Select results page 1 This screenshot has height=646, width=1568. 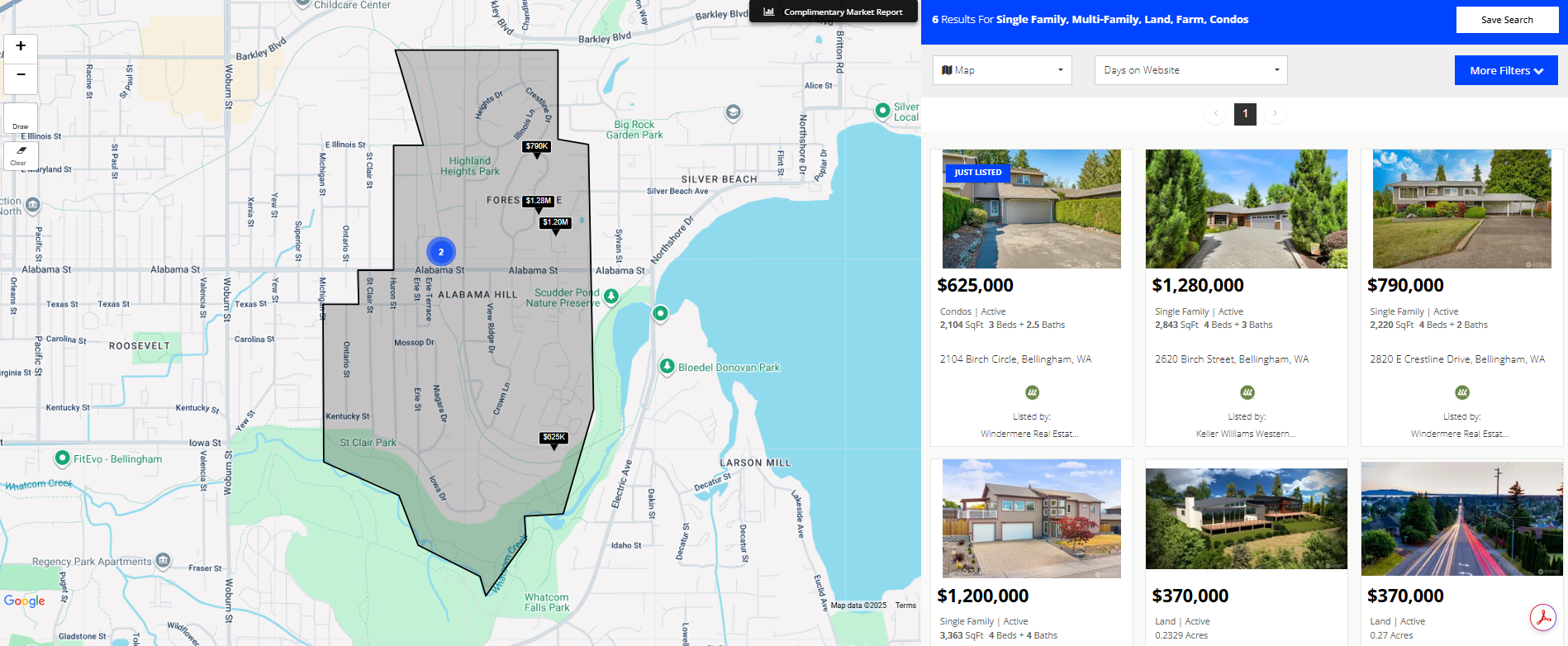click(1245, 113)
